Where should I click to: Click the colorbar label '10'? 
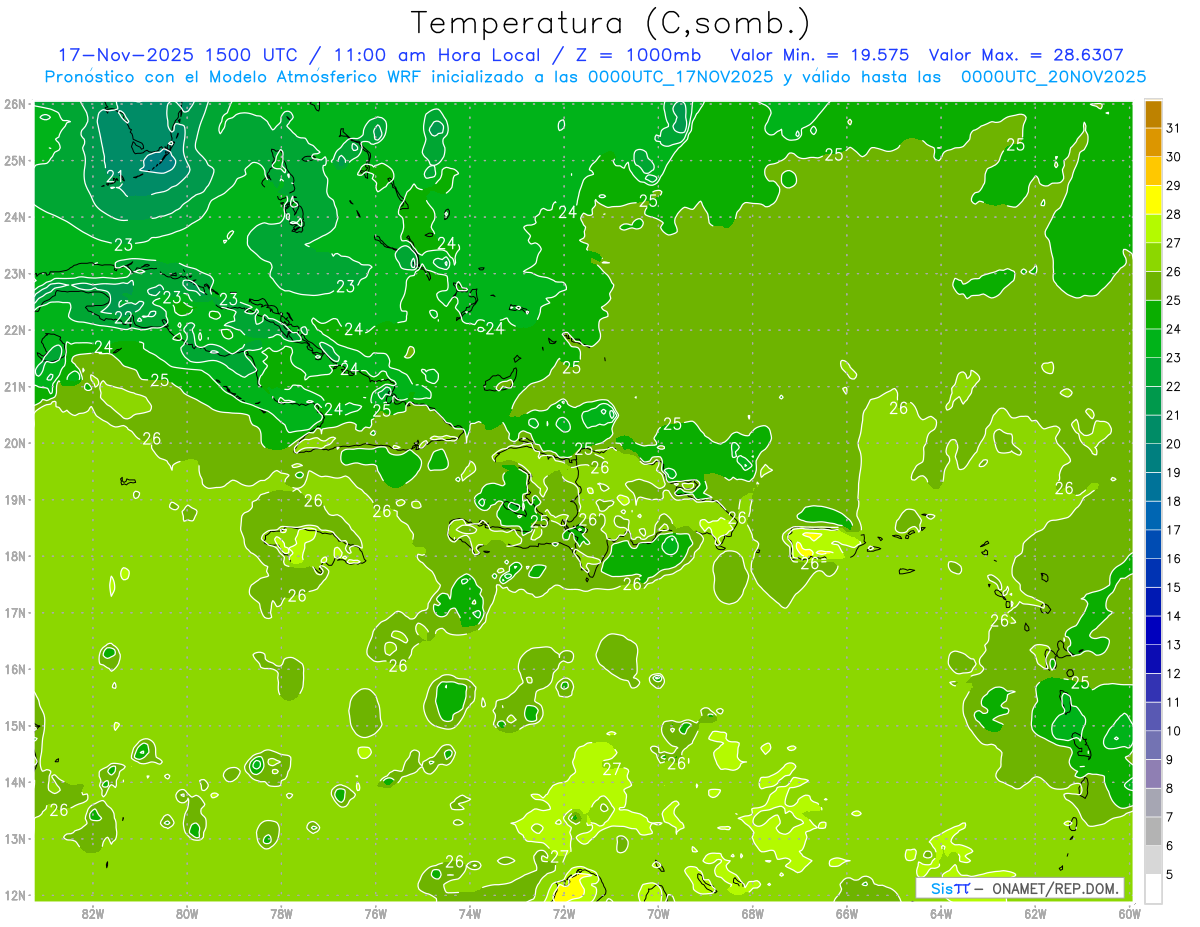pos(1174,731)
